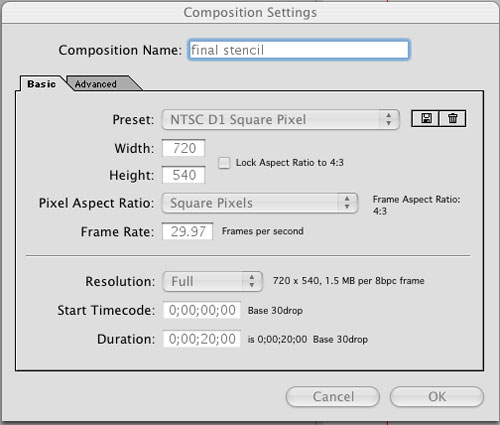Select the Basic tab

tap(41, 83)
